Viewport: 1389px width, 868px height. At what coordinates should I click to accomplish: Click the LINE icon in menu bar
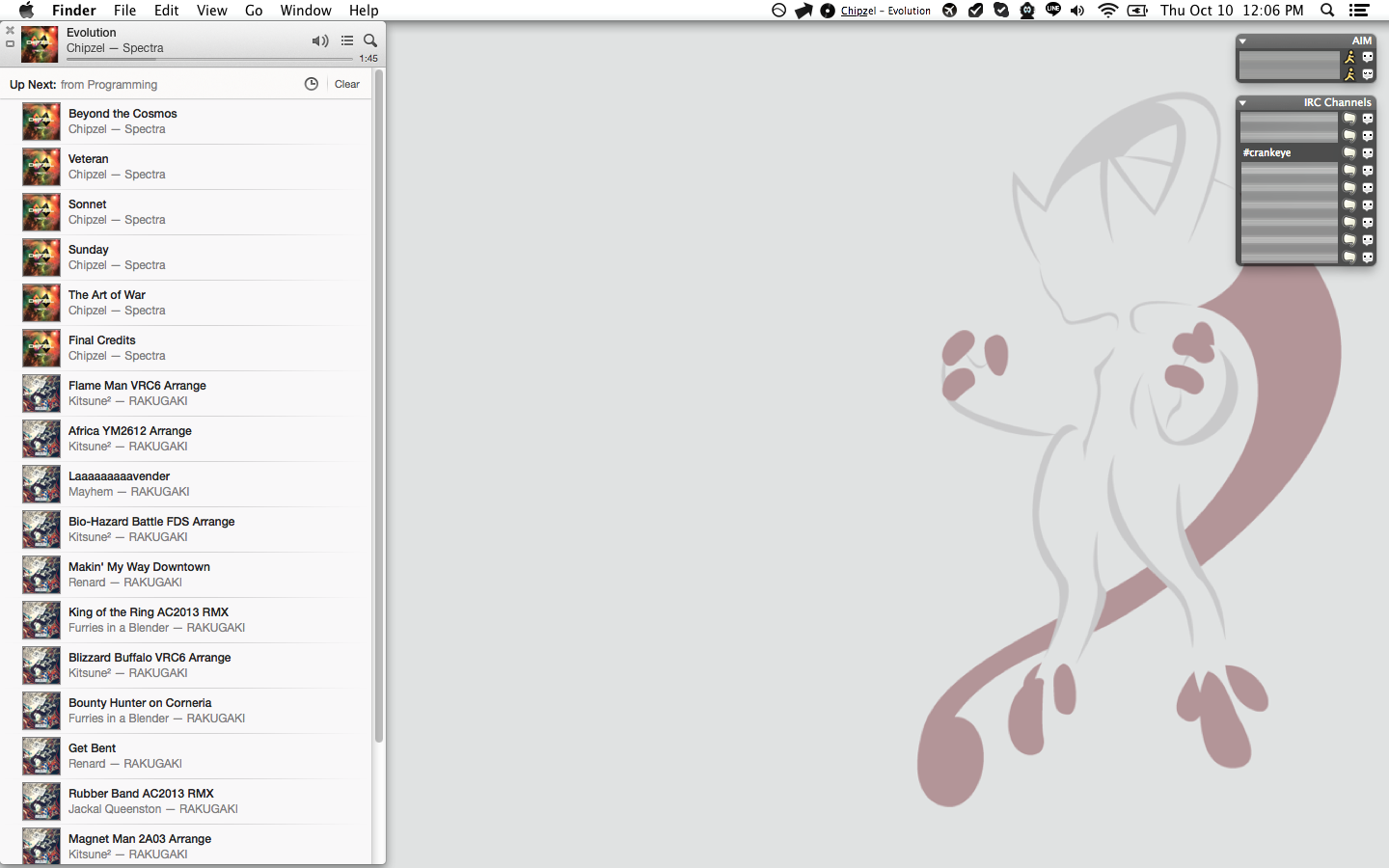tap(1052, 10)
